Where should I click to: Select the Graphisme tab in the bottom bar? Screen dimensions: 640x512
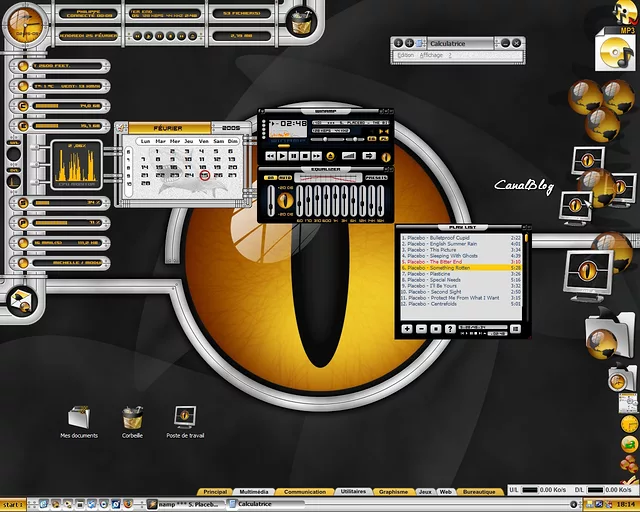(x=393, y=492)
